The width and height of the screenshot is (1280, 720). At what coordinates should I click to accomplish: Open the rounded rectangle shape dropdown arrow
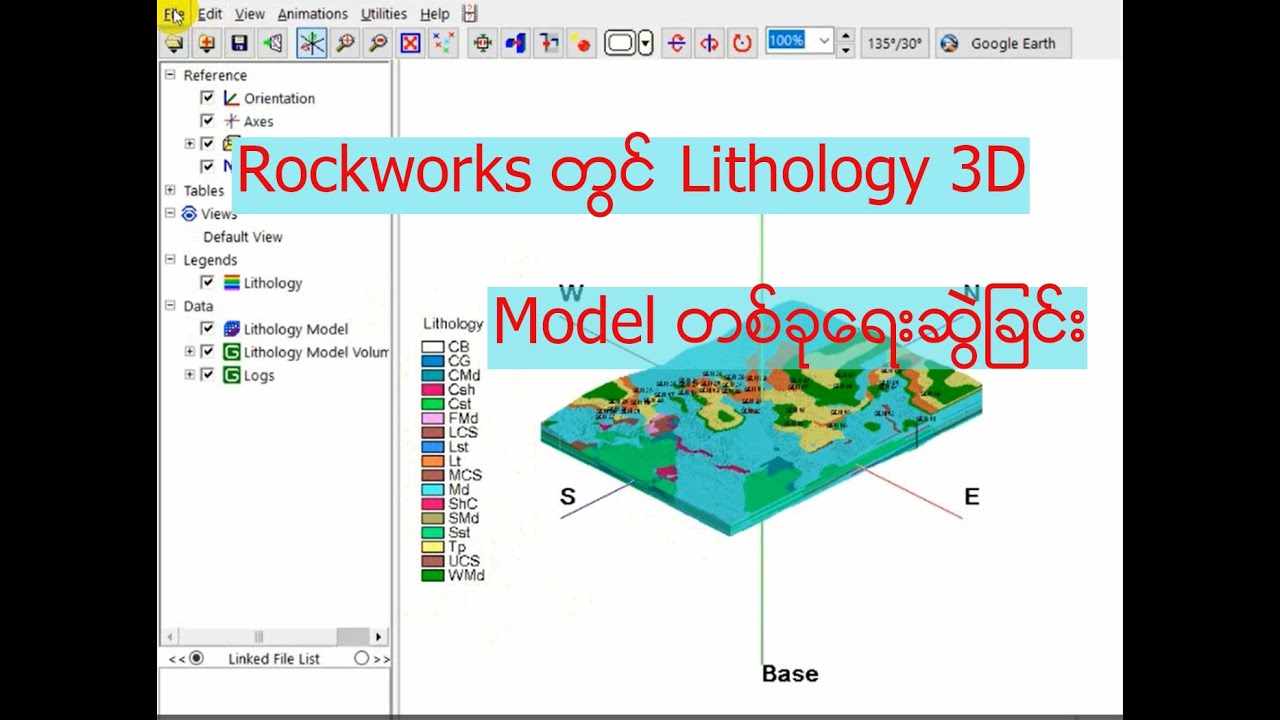pyautogui.click(x=645, y=43)
